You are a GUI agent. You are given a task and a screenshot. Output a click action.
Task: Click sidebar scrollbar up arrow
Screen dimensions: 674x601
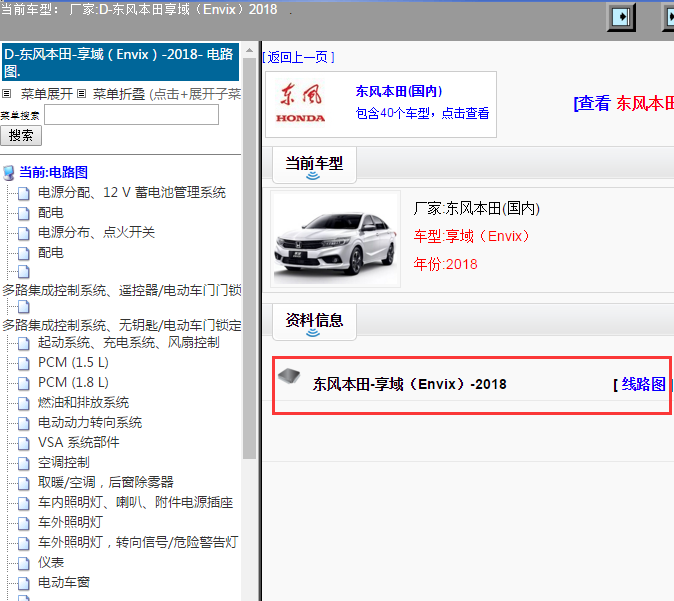pos(249,50)
